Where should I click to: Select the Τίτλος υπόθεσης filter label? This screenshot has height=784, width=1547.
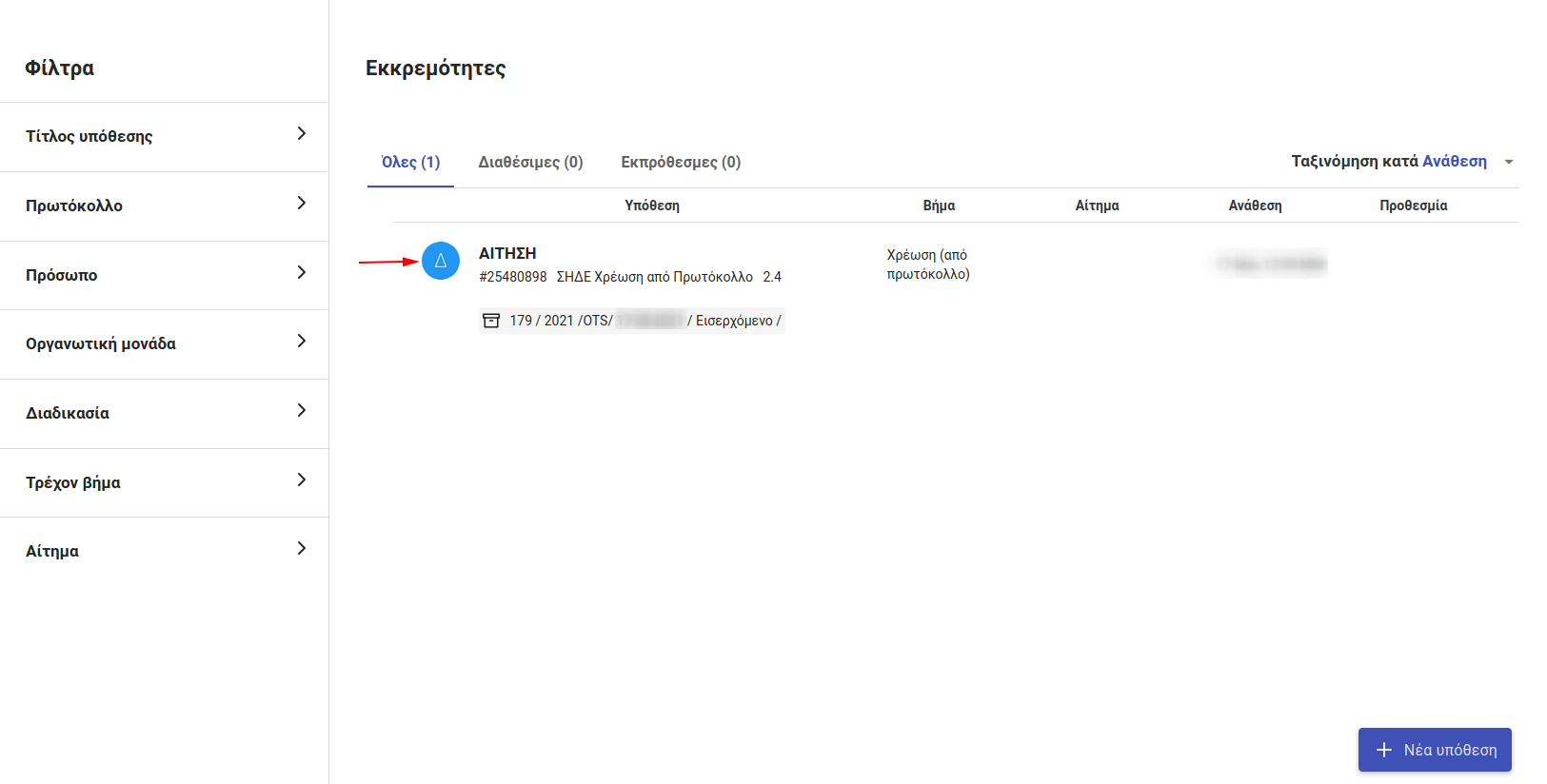89,136
